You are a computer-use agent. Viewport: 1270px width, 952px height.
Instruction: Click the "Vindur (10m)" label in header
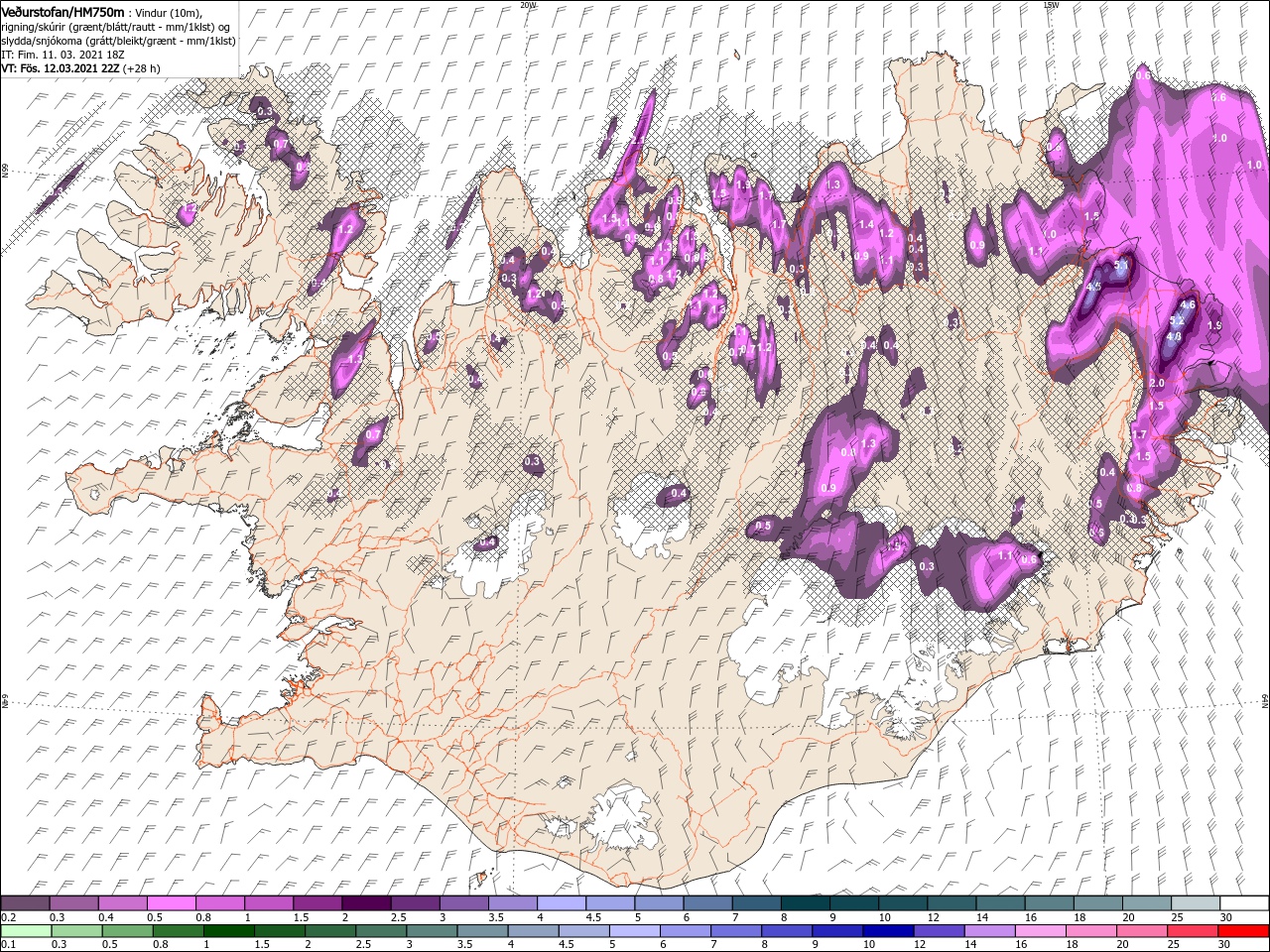pos(170,12)
